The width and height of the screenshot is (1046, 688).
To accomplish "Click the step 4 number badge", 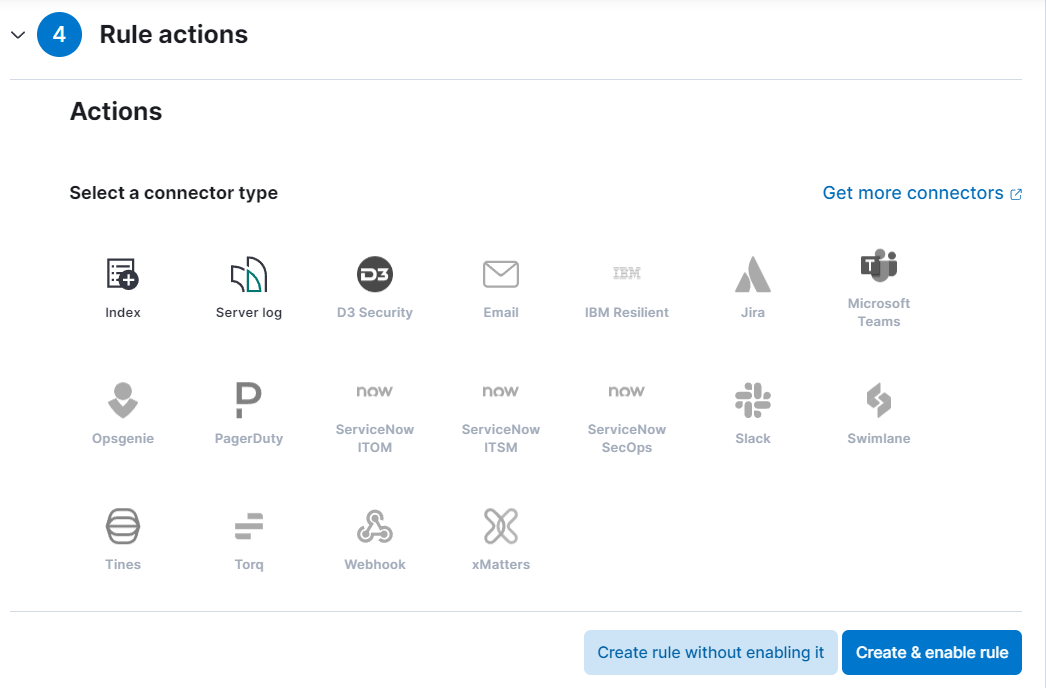I will 59,35.
